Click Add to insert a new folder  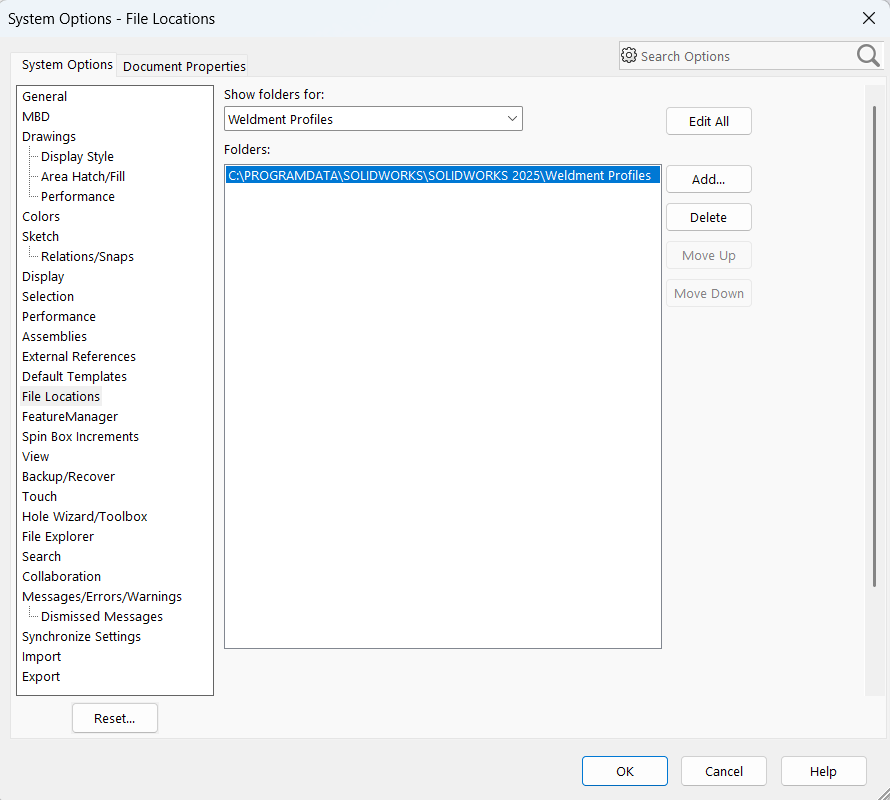tap(708, 179)
